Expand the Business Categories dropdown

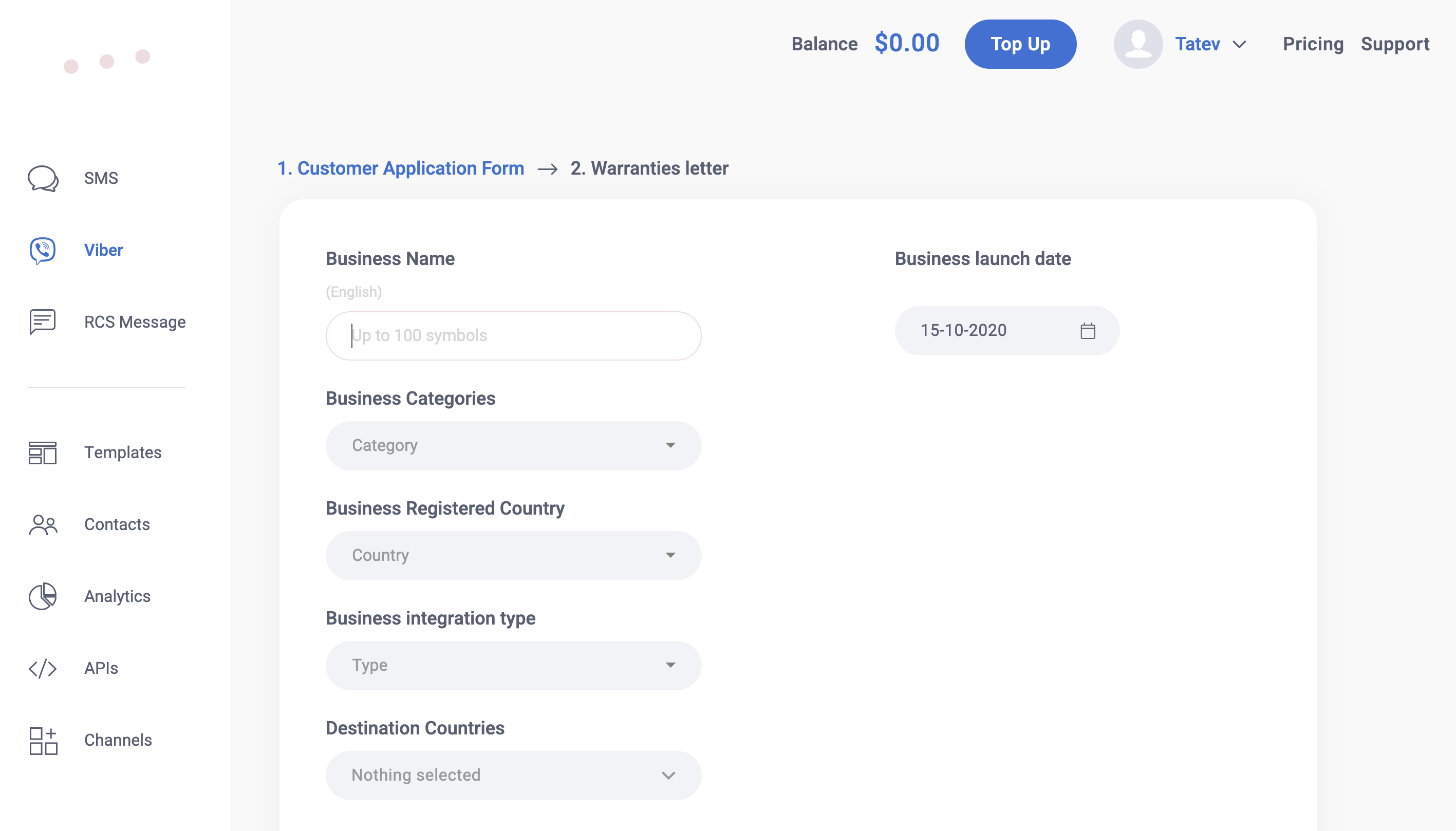click(x=513, y=445)
